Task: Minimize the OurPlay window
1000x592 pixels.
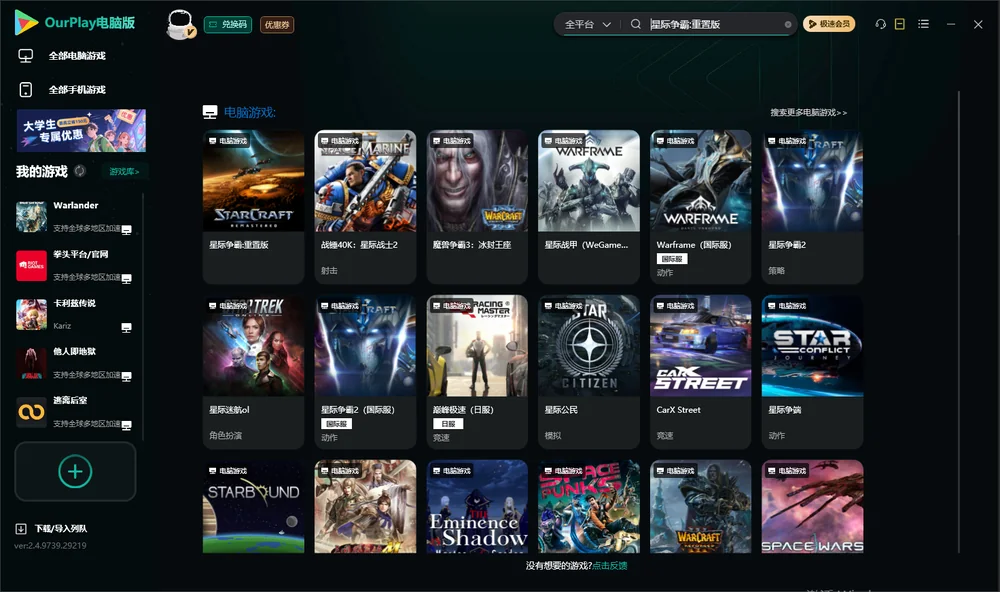Action: (951, 24)
